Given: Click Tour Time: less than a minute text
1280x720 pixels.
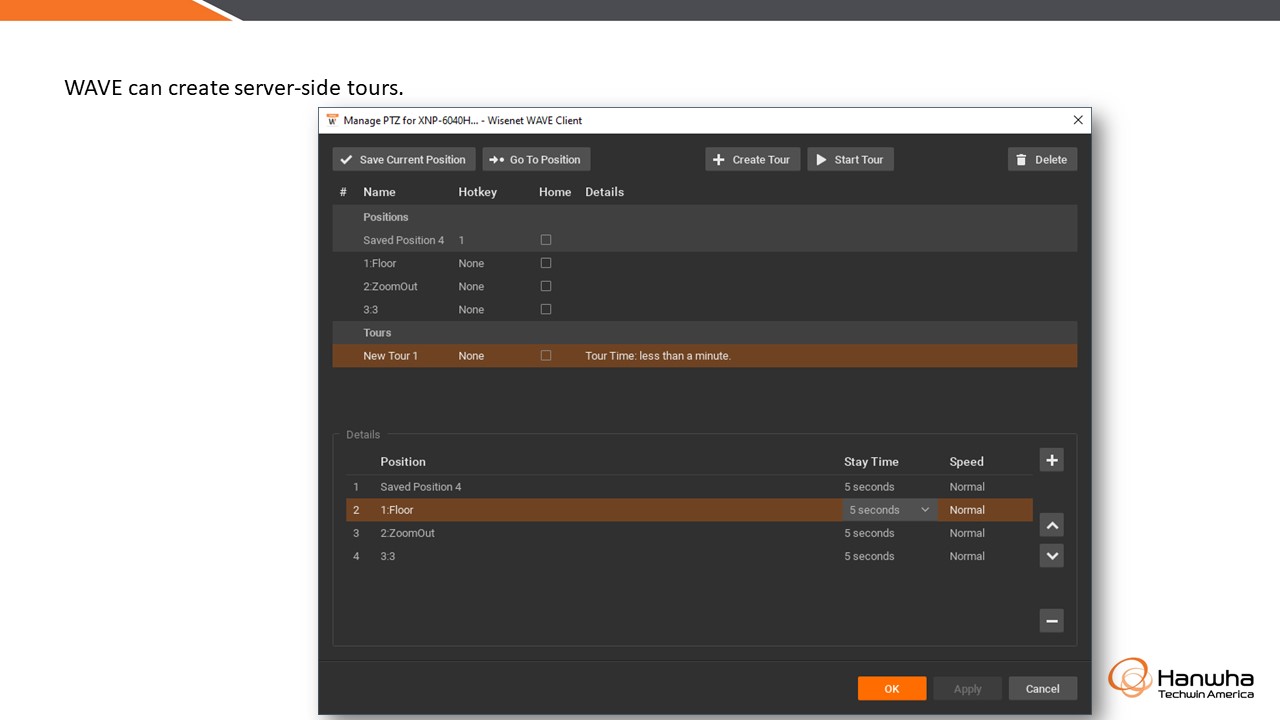Looking at the screenshot, I should pyautogui.click(x=658, y=355).
